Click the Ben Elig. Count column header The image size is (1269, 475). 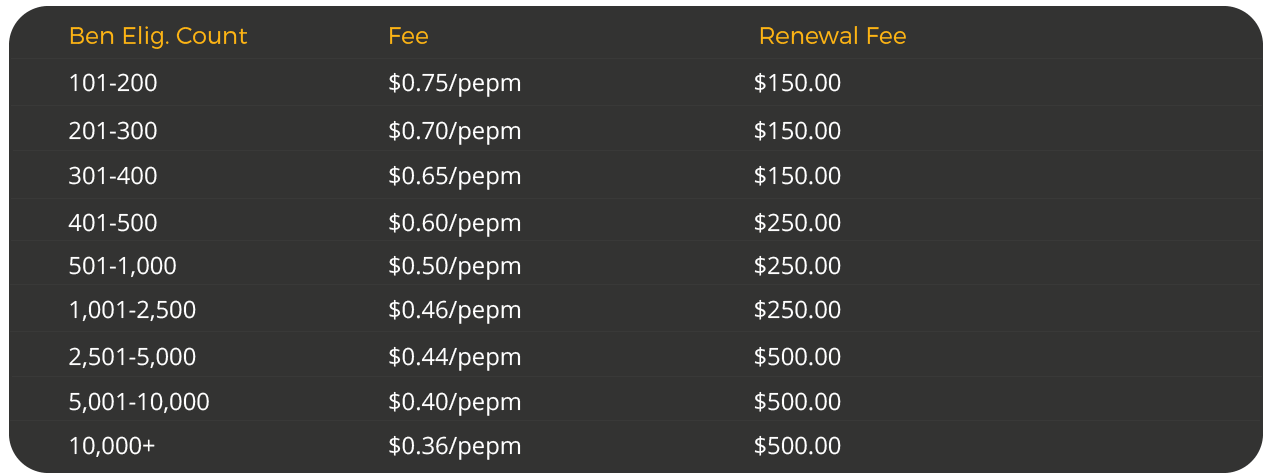pos(158,36)
